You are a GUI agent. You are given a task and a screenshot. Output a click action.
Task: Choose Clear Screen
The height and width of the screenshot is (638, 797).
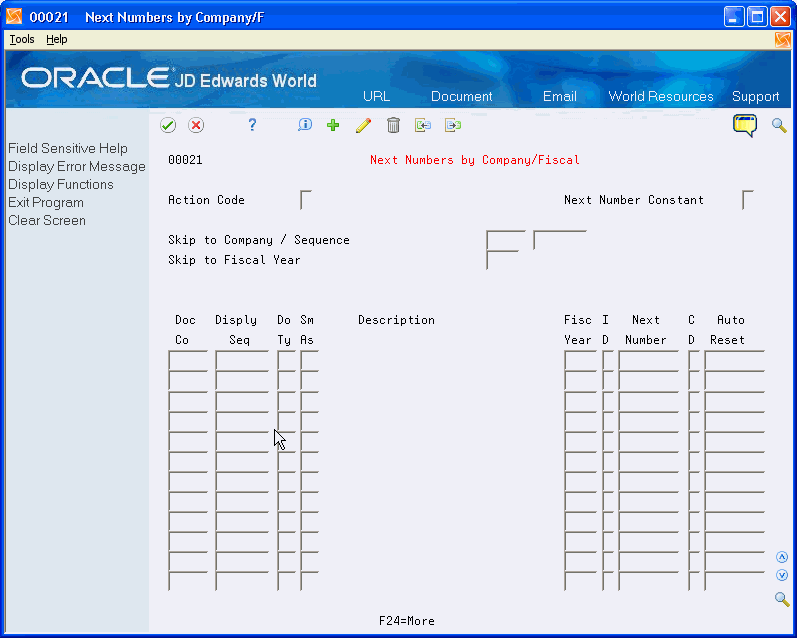coord(47,221)
